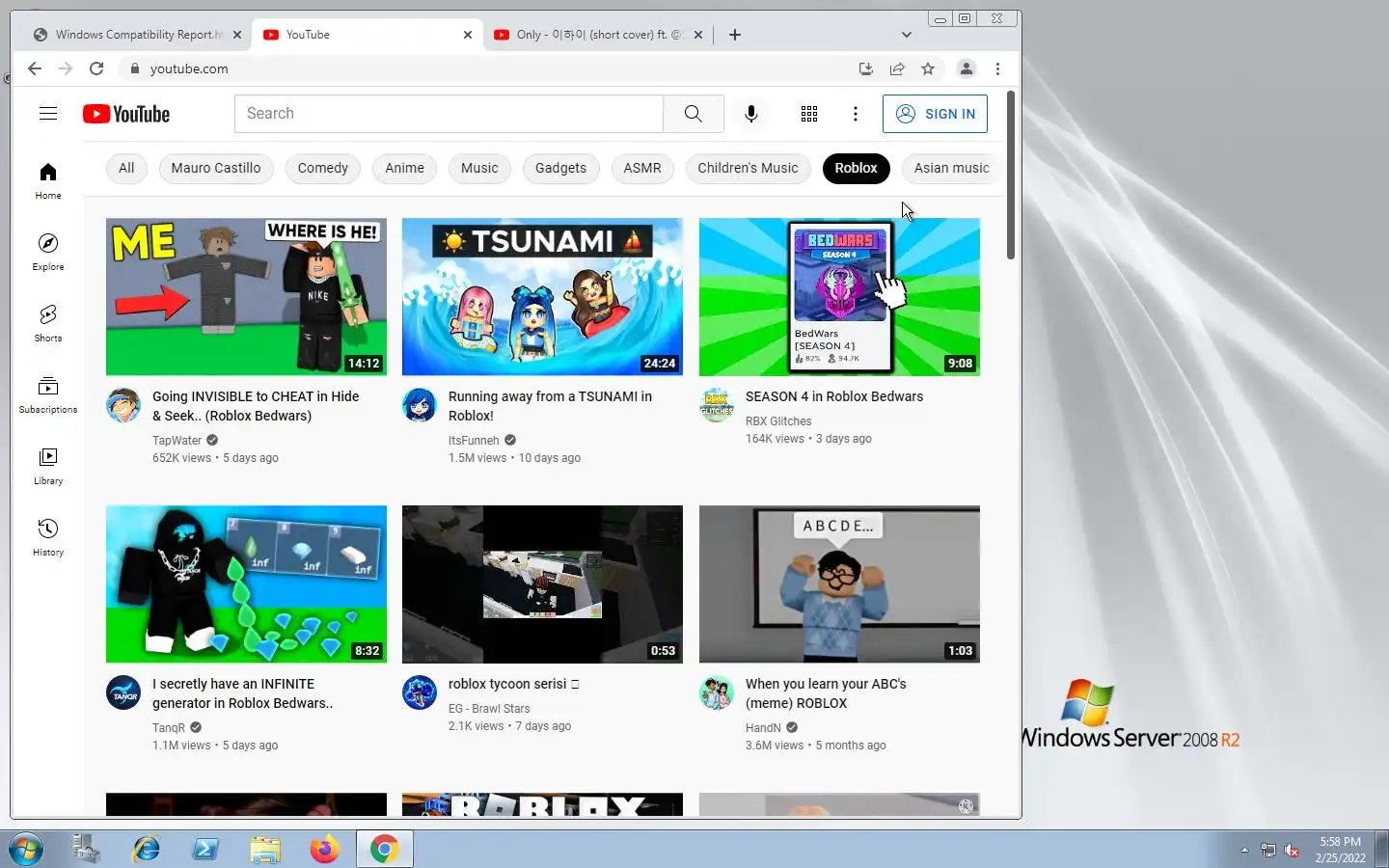
Task: Open Shorts in the sidebar
Action: [x=48, y=324]
